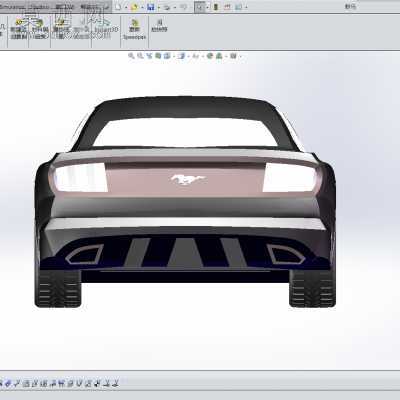Screen dimensions: 400x400
Task: Activate the Select cursor tool
Action: (199, 7)
